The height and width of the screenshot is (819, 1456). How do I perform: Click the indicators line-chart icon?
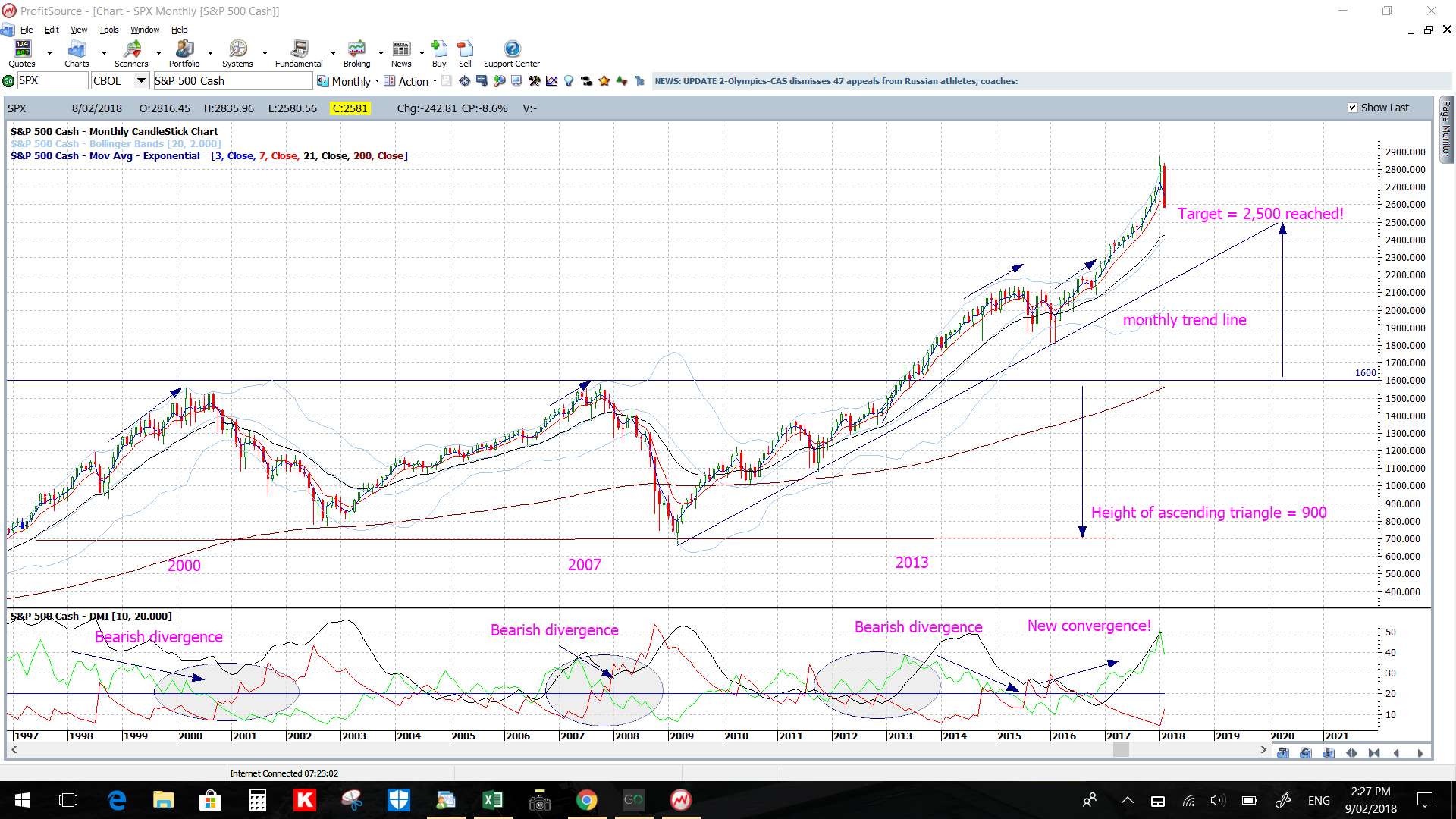(551, 81)
